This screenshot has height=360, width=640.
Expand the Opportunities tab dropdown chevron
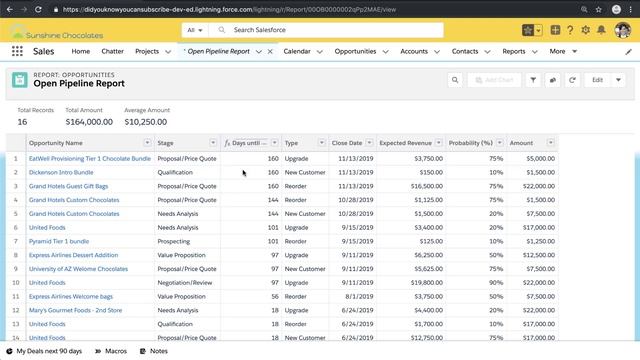point(385,52)
